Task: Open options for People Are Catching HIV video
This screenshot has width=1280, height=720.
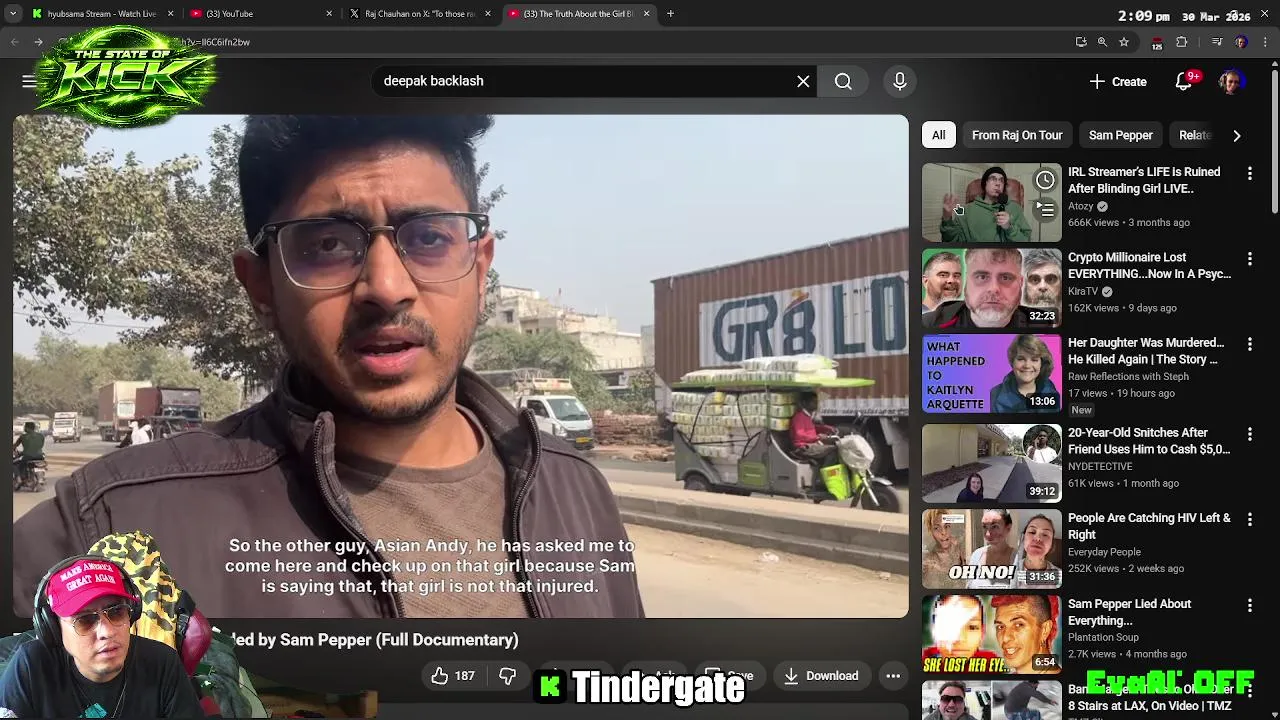Action: coord(1249,519)
